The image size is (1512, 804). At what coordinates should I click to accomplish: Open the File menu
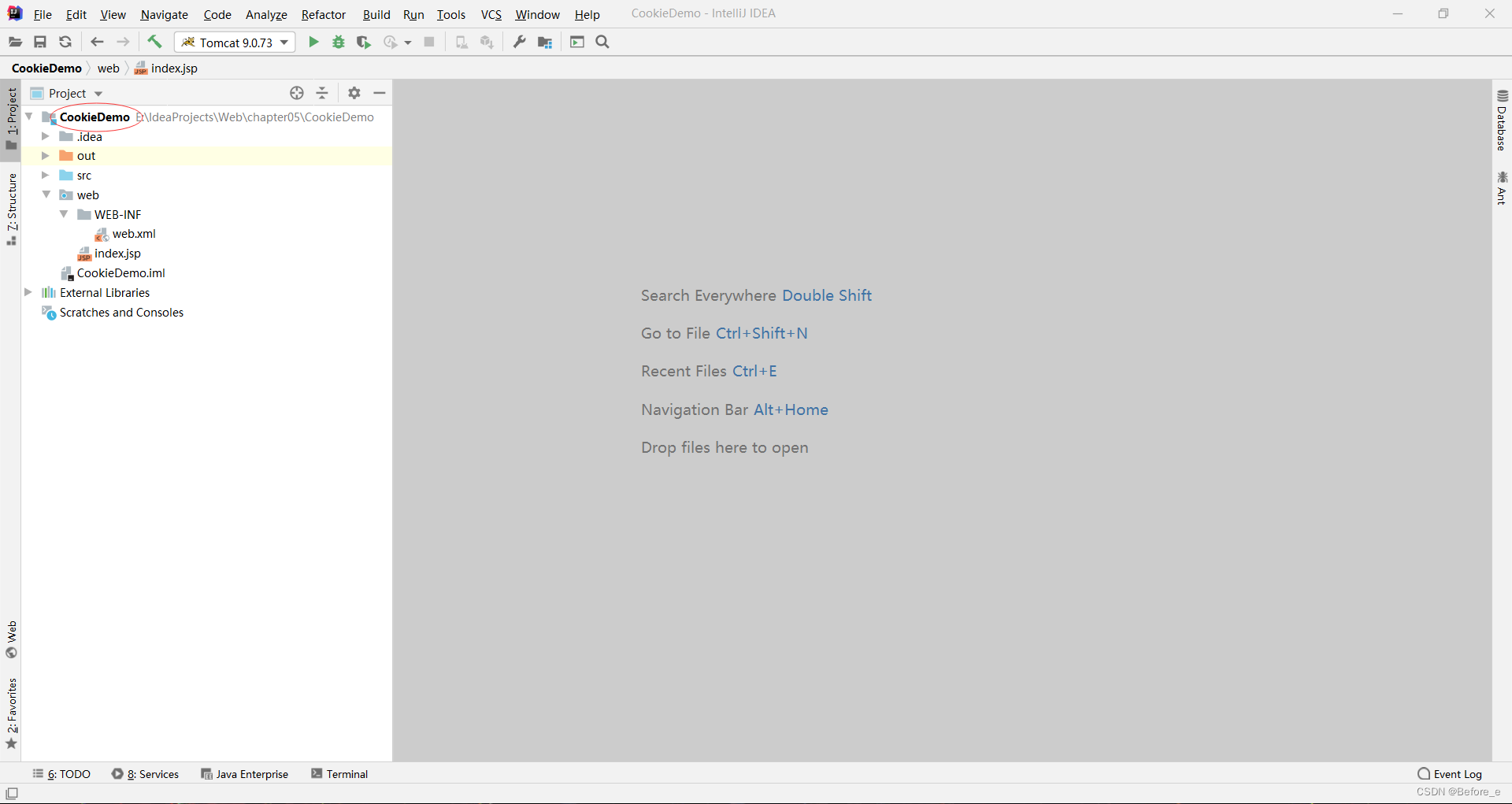[43, 14]
